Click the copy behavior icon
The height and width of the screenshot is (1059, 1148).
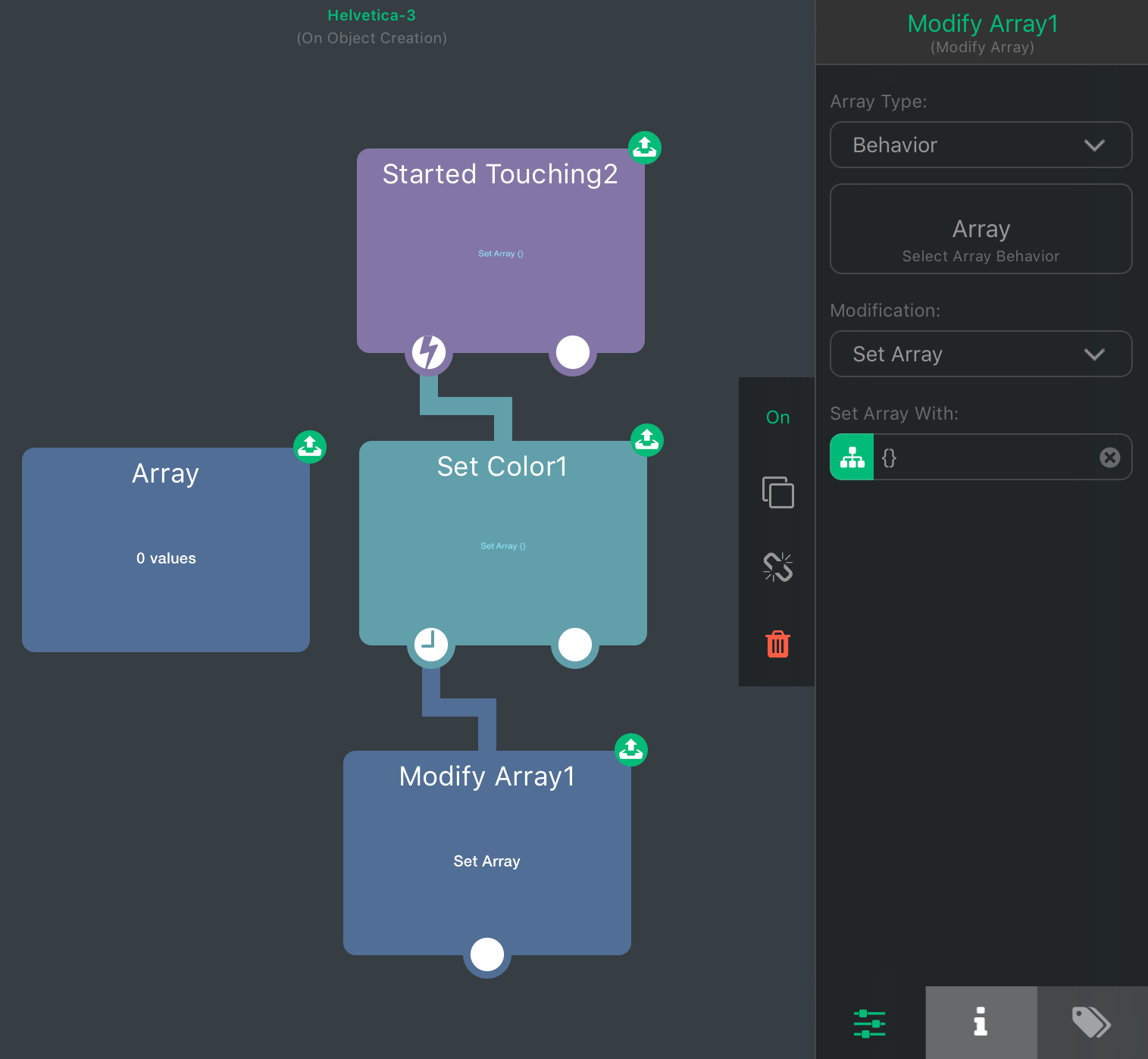click(777, 492)
